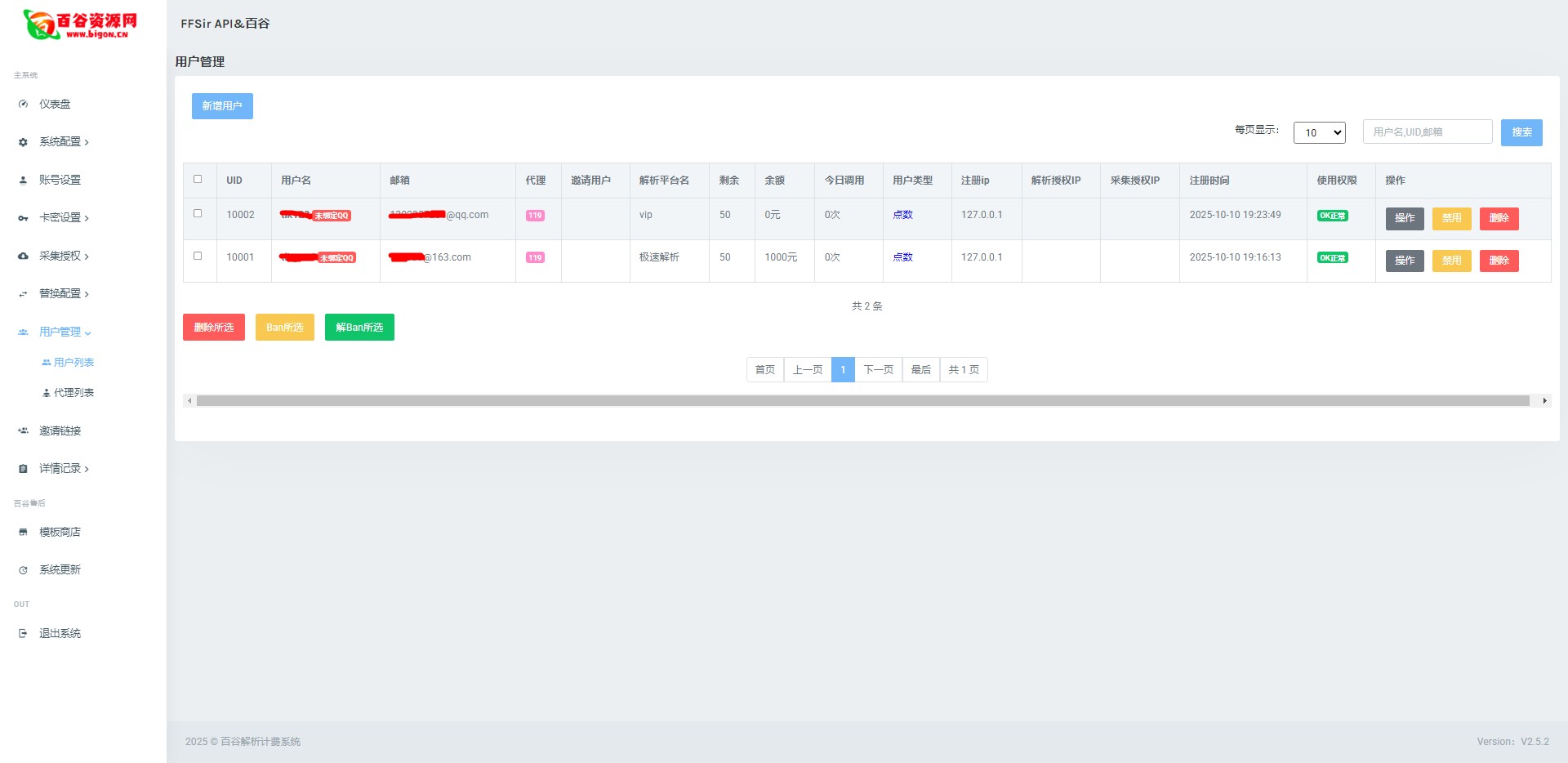This screenshot has height=763, width=1568.
Task: Click the dashboard gauge icon in sidebar
Action: click(x=23, y=105)
